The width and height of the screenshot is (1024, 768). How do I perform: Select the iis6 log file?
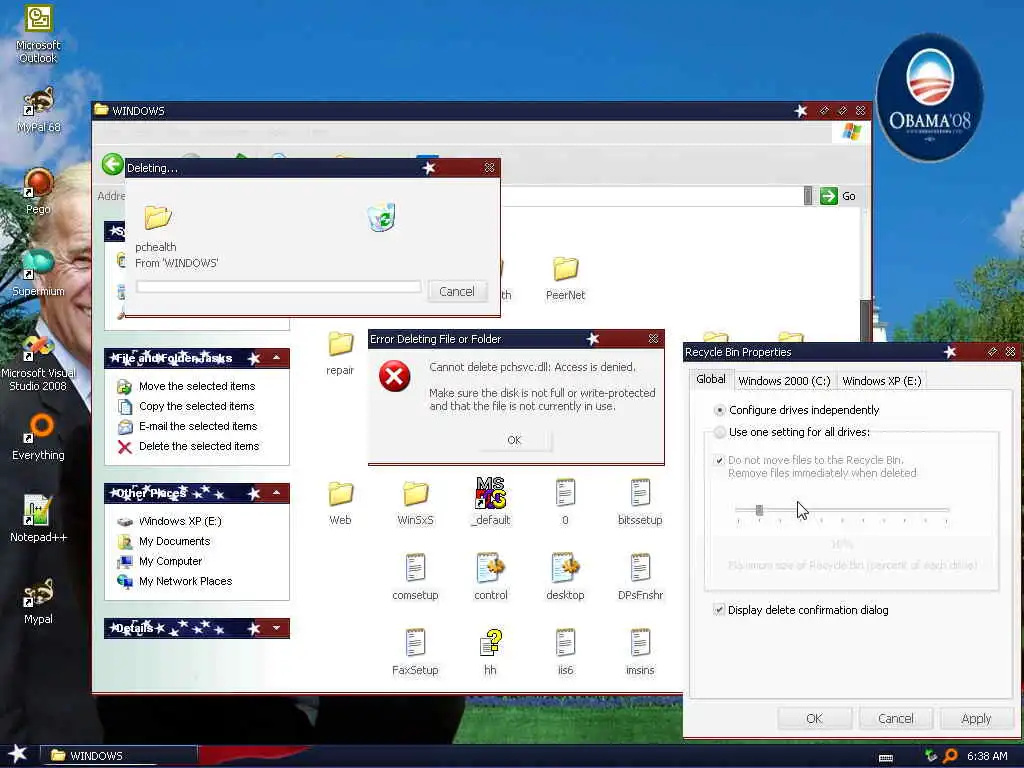566,652
